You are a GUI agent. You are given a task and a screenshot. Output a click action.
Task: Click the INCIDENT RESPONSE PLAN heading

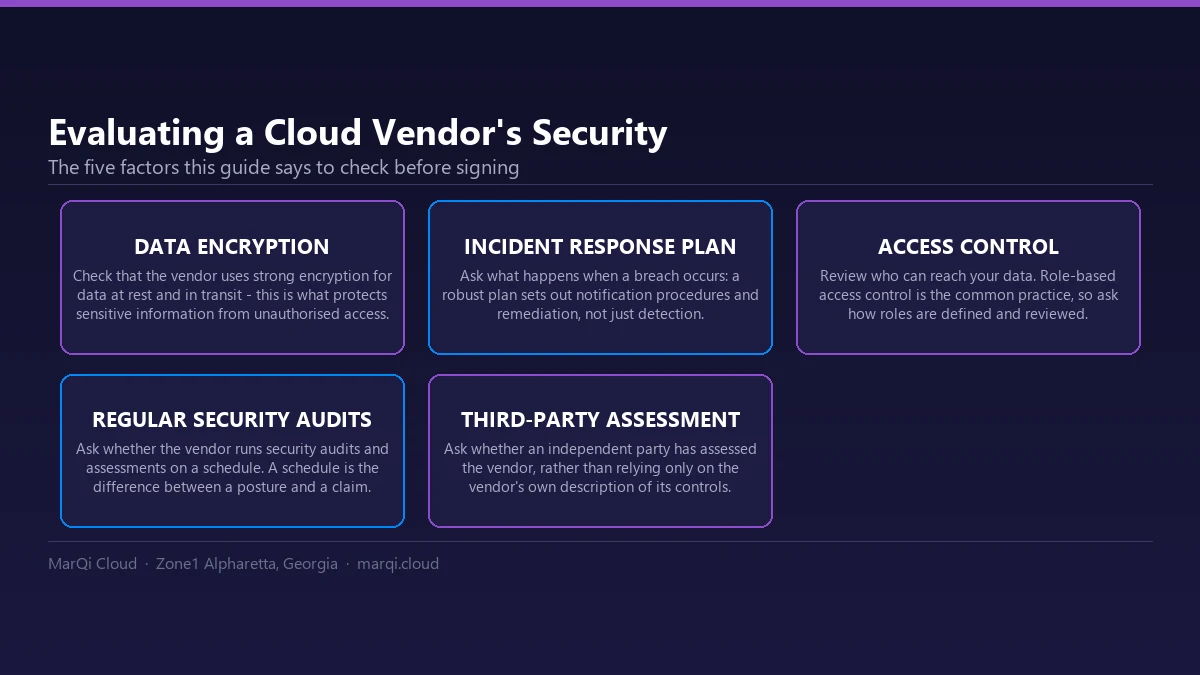coord(600,247)
